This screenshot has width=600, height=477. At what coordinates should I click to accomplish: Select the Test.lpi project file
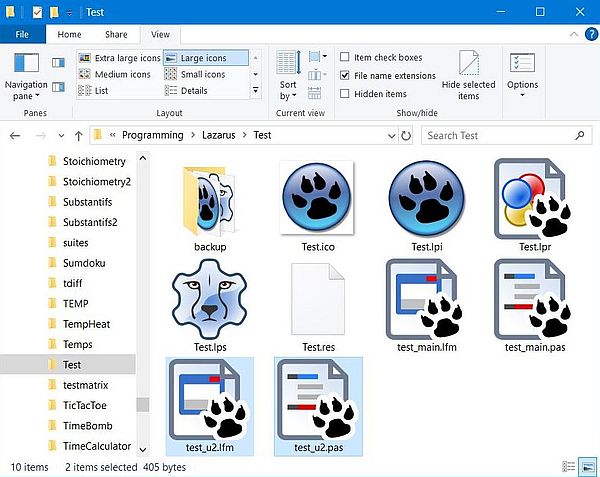(426, 207)
